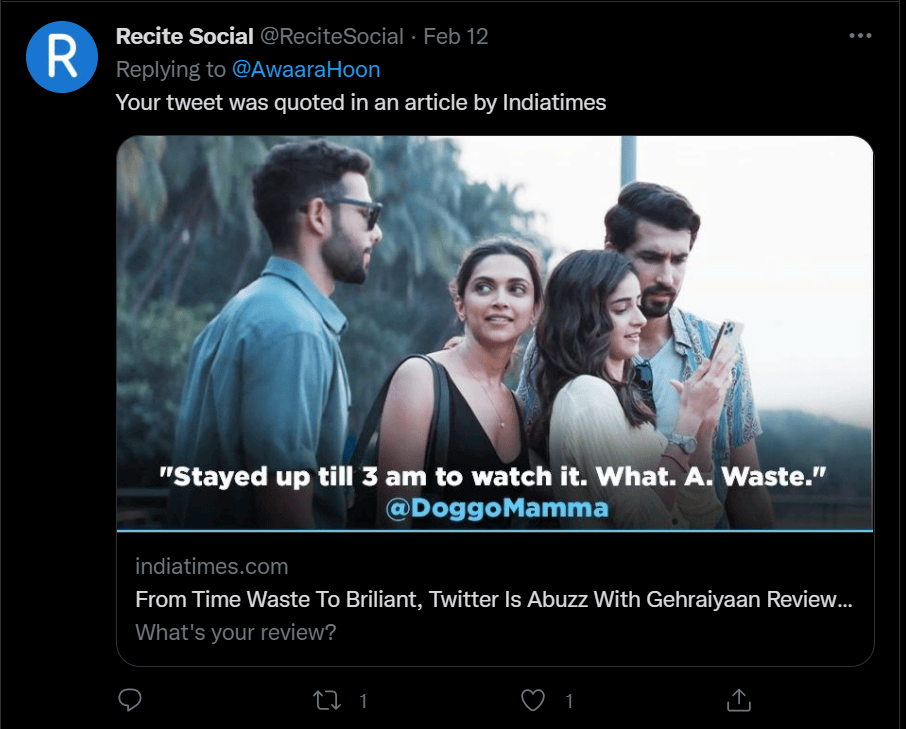906x729 pixels.
Task: Open the @AwaaraHoon mention link
Action: pos(306,69)
